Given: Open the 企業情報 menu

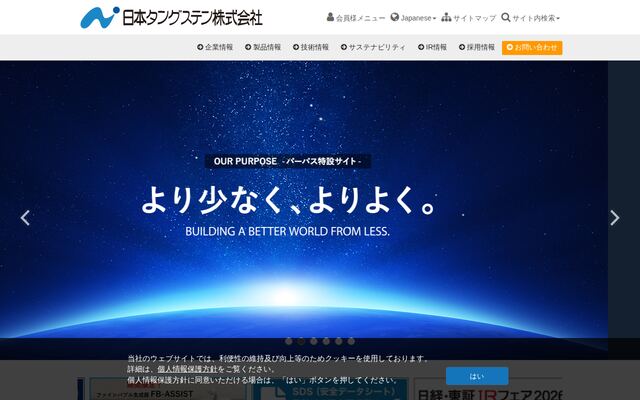Looking at the screenshot, I should pyautogui.click(x=215, y=47).
